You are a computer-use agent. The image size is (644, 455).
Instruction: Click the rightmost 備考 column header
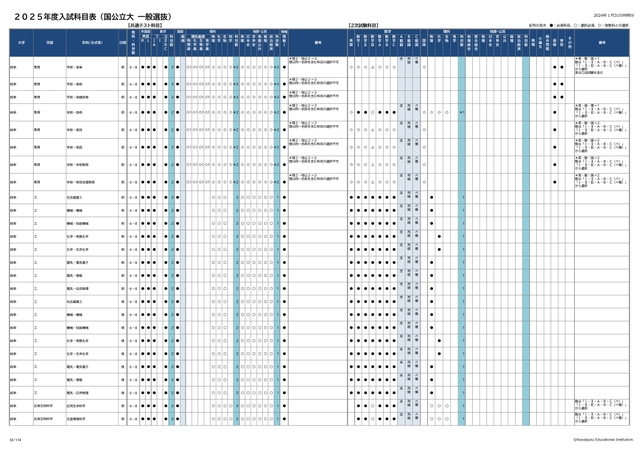602,43
